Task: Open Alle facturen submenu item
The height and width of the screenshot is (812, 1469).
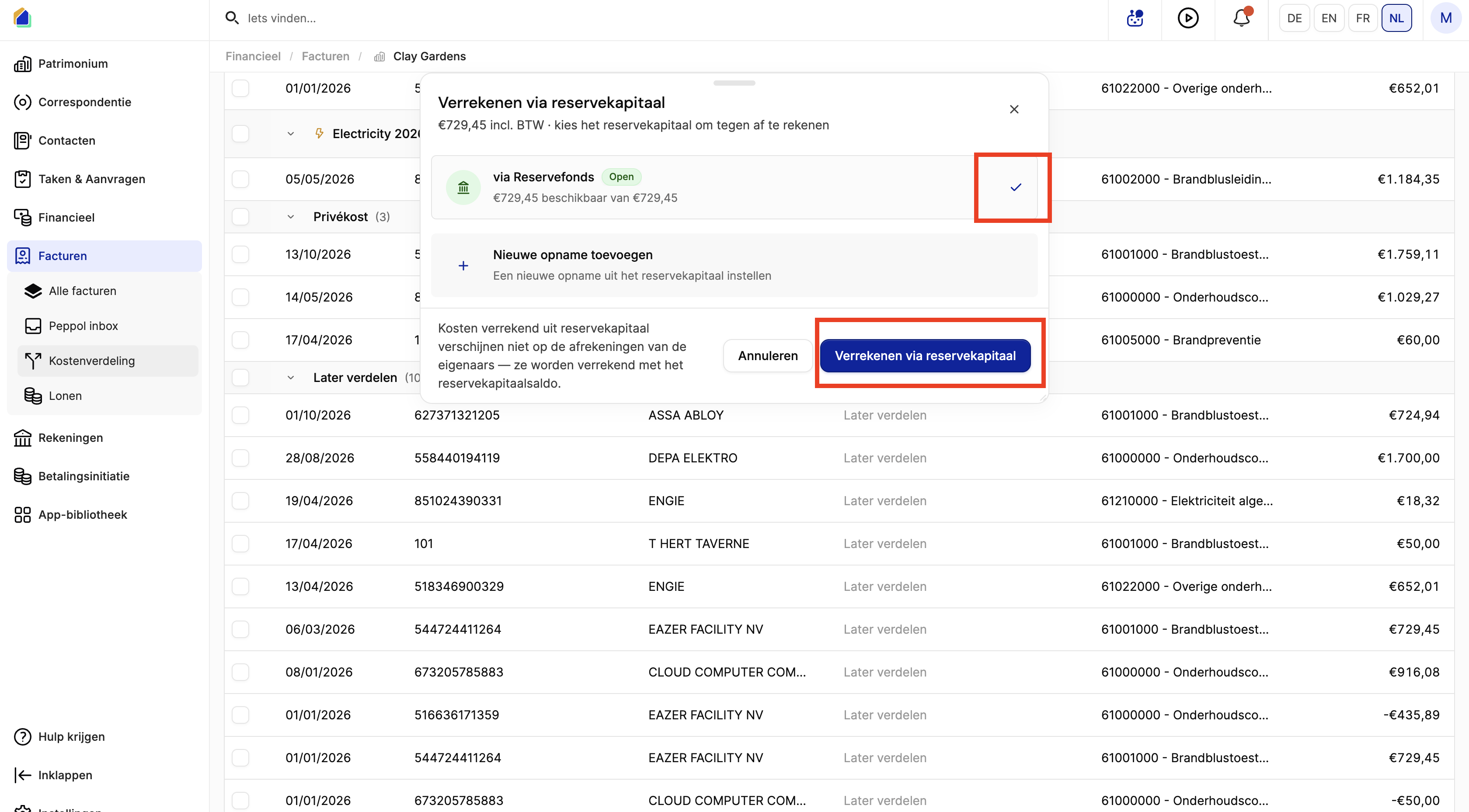Action: tap(108, 291)
